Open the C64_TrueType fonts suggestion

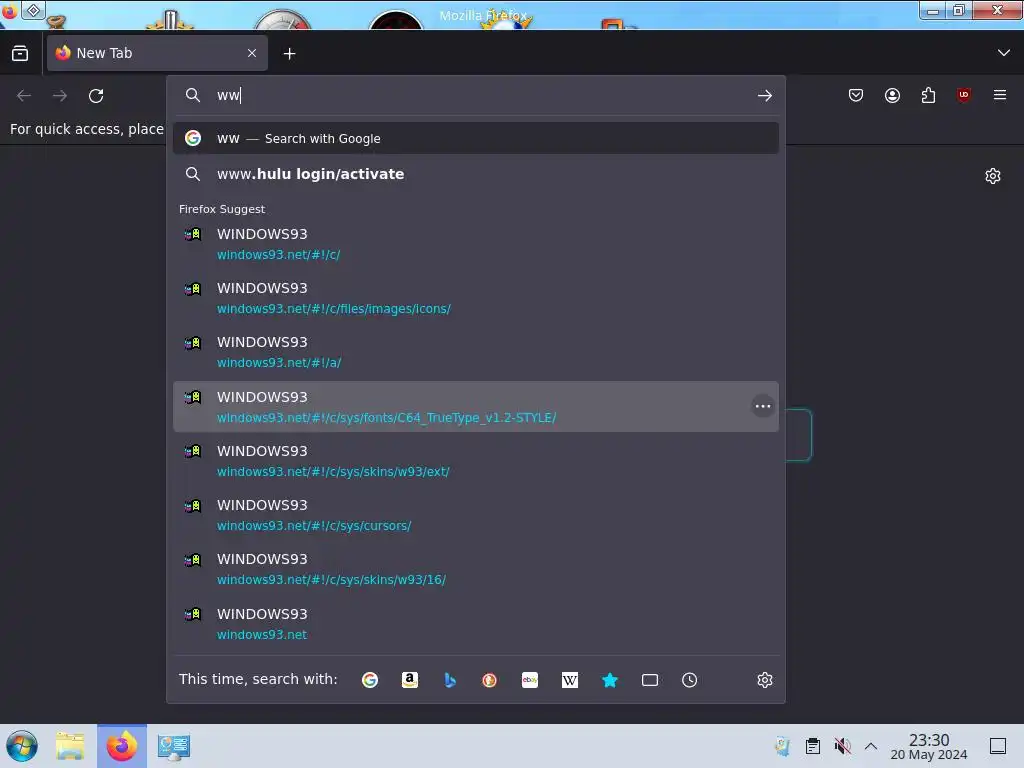click(475, 406)
